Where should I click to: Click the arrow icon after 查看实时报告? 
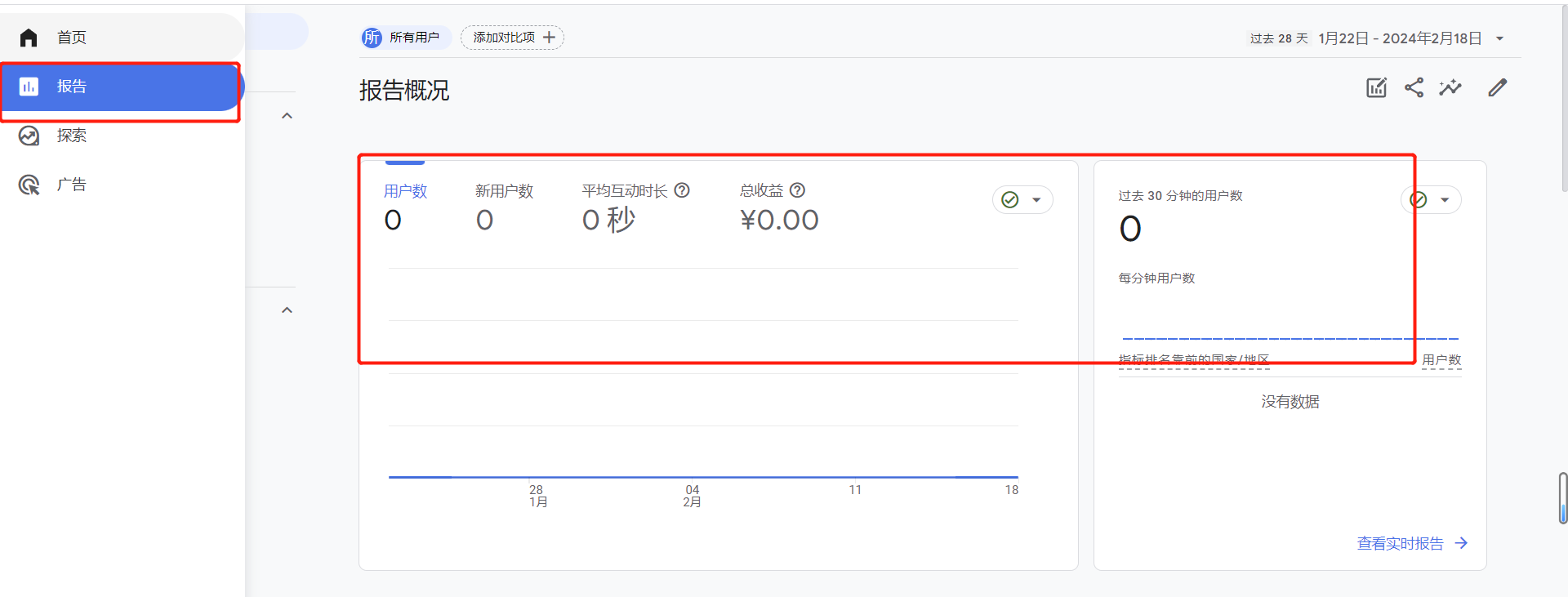point(1461,543)
